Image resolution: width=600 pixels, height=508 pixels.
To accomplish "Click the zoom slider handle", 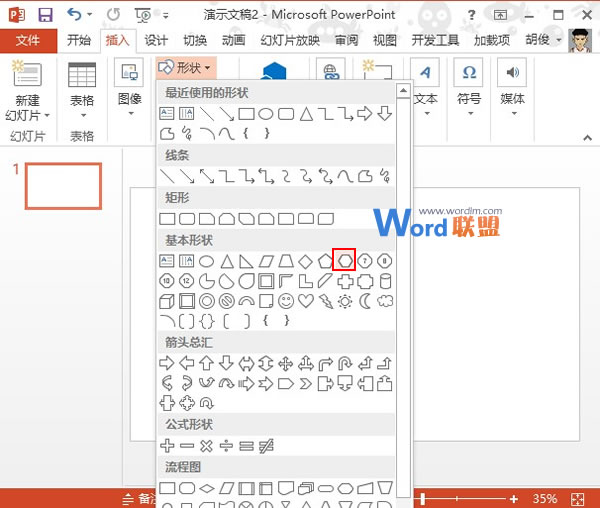I will pos(423,499).
